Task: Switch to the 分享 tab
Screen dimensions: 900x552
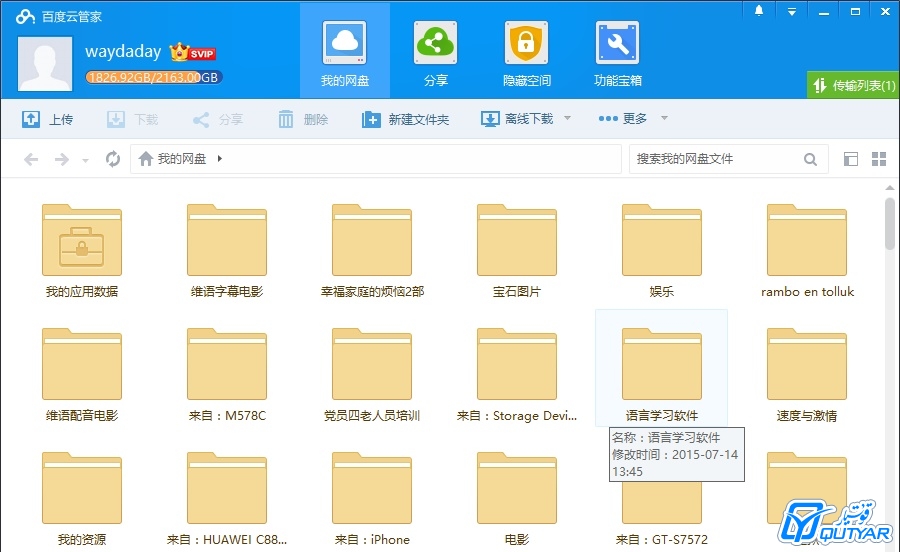Action: (436, 52)
